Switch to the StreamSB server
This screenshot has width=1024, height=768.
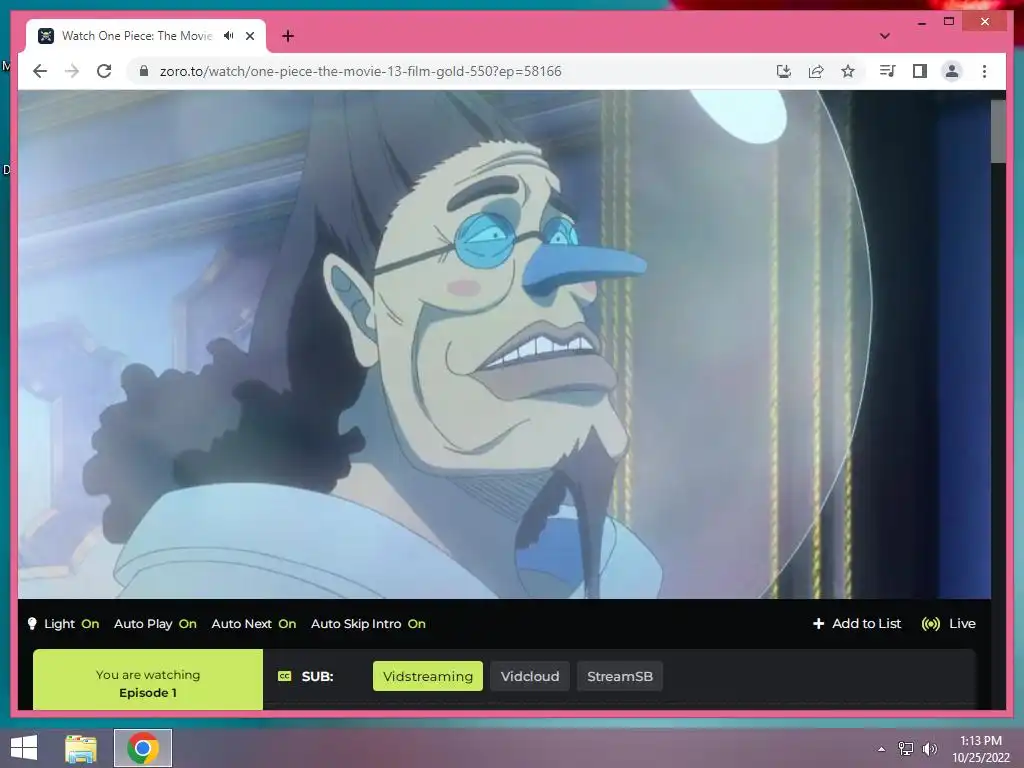point(620,676)
